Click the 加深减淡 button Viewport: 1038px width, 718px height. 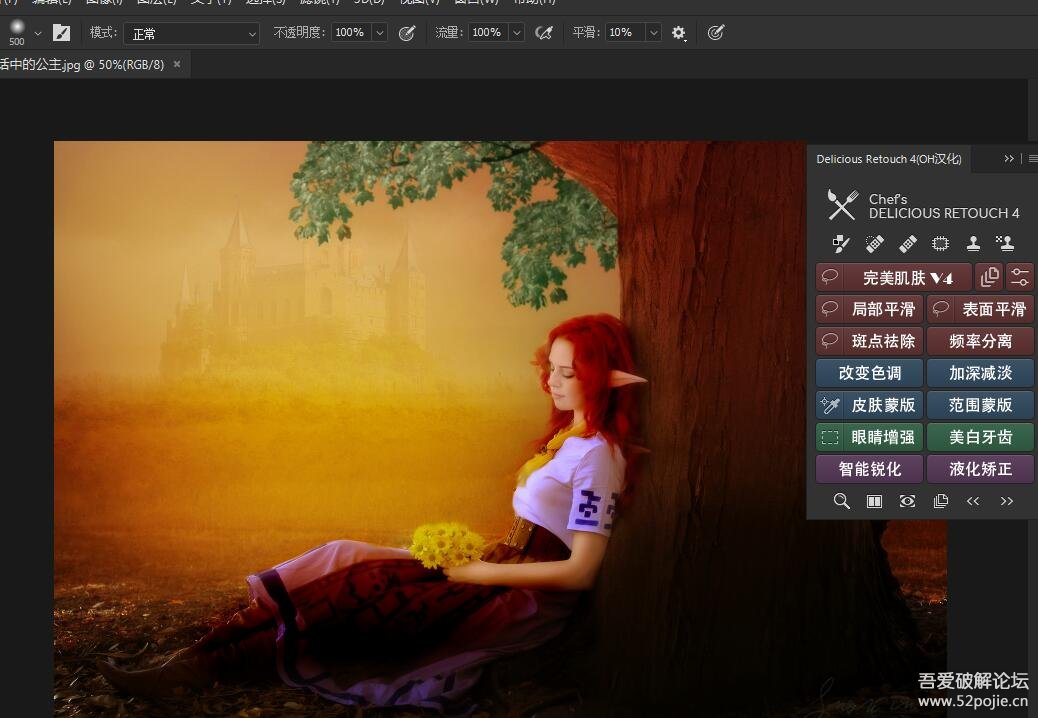point(980,373)
